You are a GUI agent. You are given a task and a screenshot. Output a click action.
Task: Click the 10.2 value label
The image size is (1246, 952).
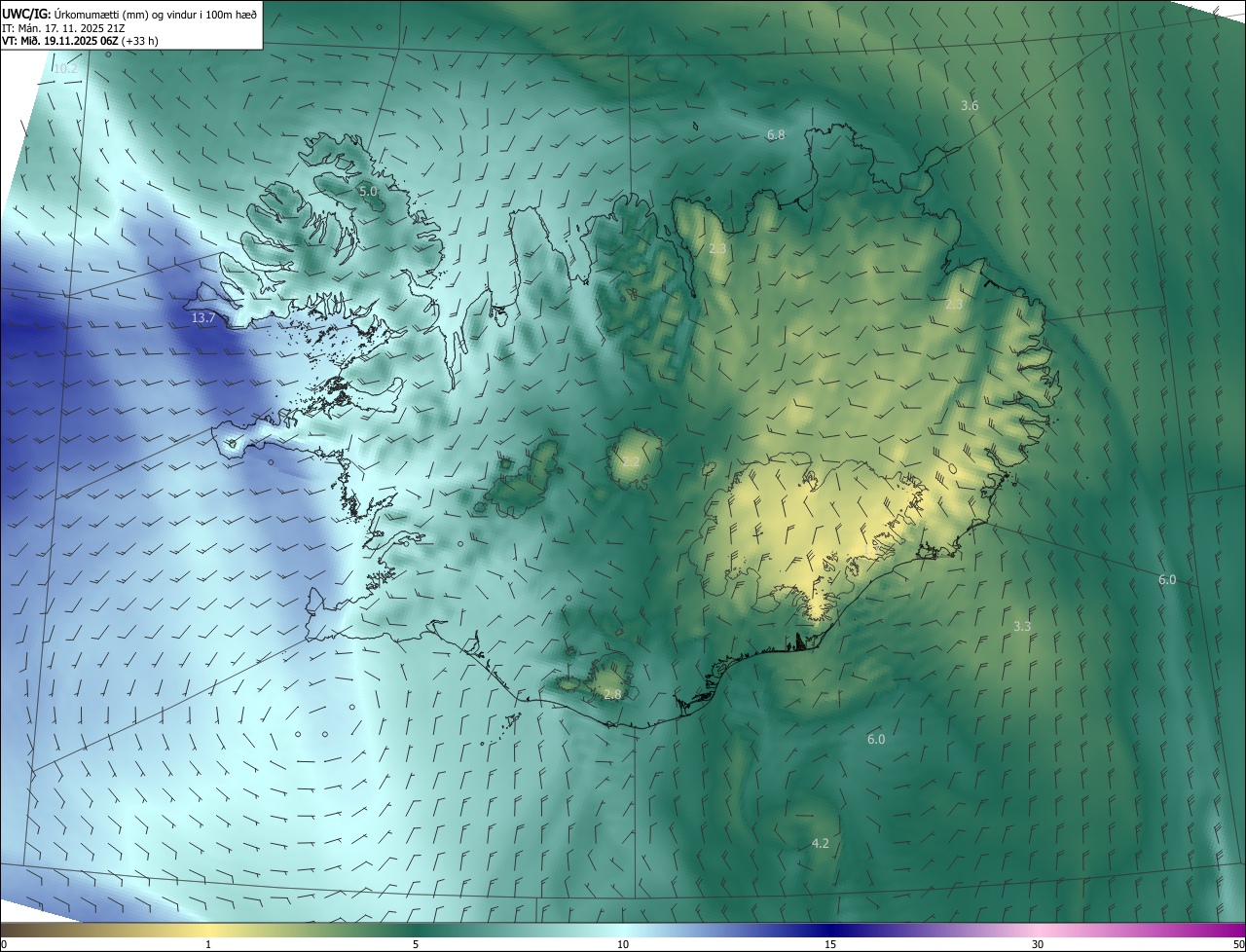coord(65,69)
